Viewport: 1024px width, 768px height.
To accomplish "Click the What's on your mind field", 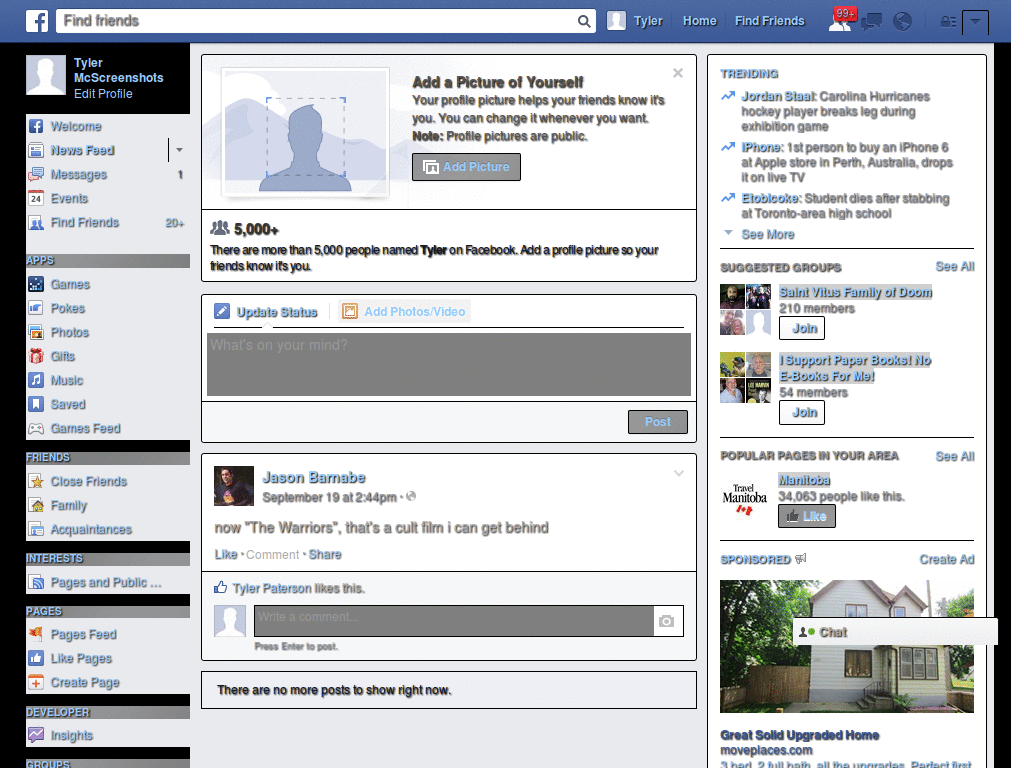I will tap(449, 364).
